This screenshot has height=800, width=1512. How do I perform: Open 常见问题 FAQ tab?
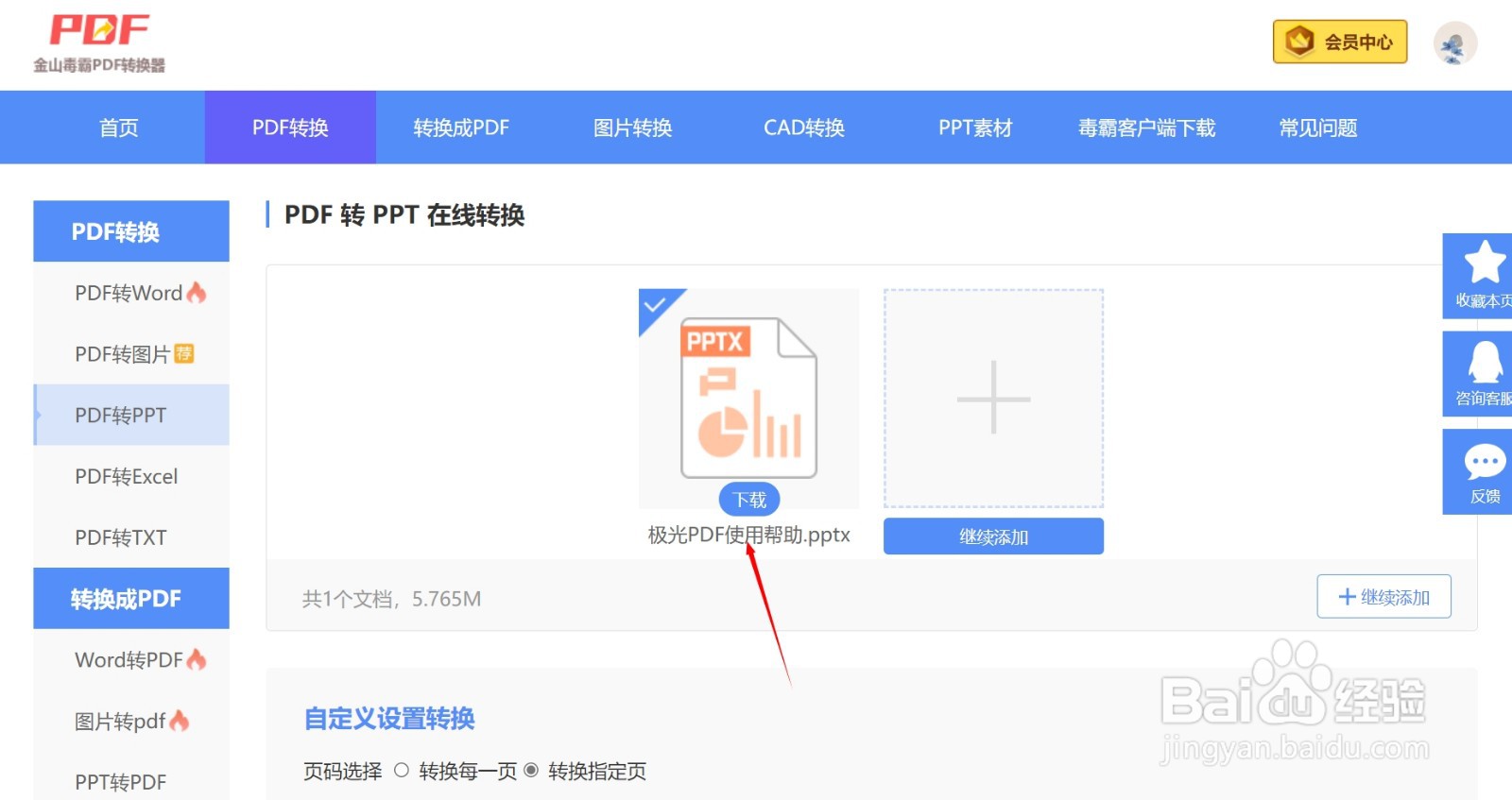[1318, 128]
